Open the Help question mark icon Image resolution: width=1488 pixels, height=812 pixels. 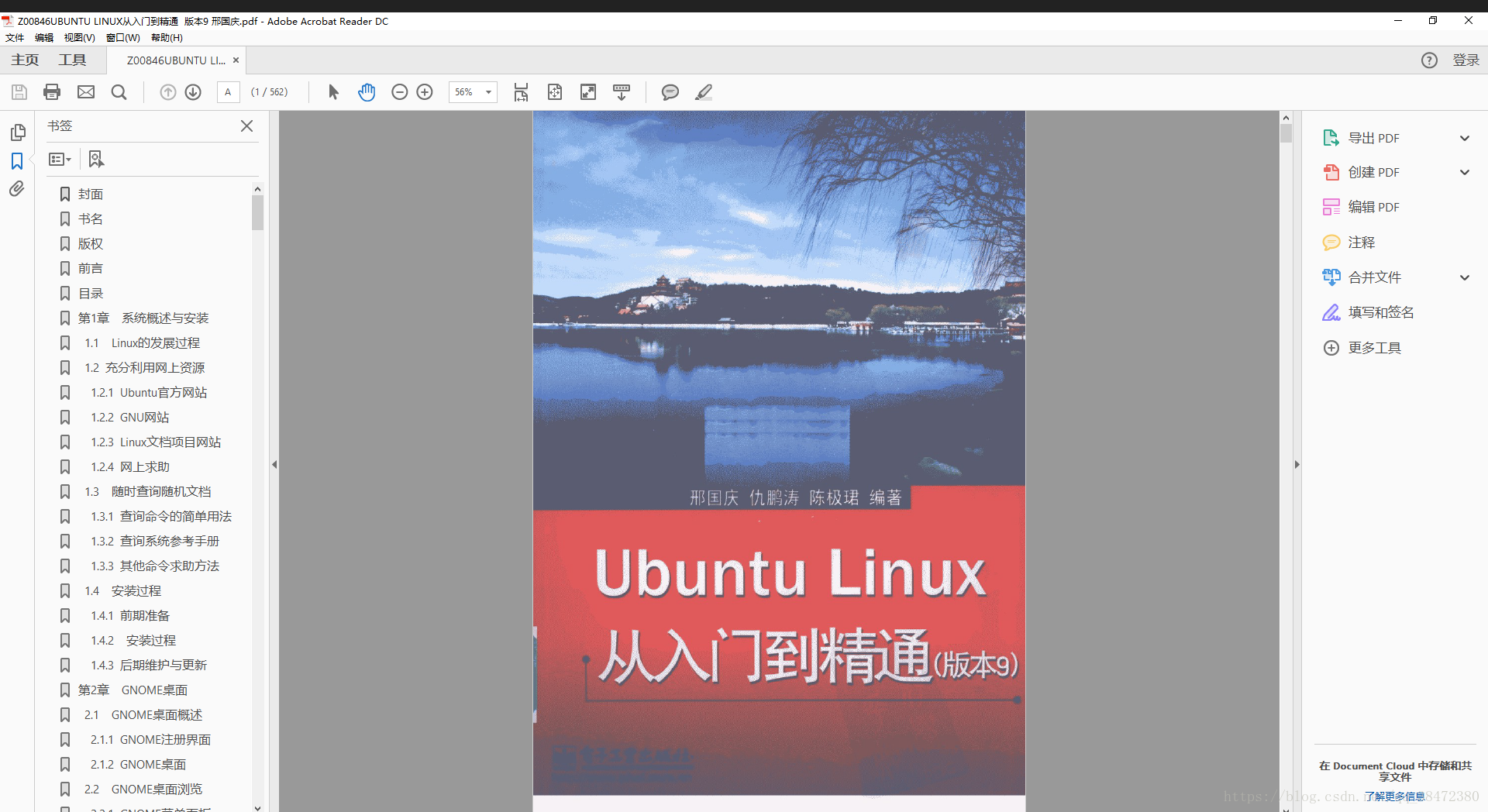pyautogui.click(x=1429, y=60)
